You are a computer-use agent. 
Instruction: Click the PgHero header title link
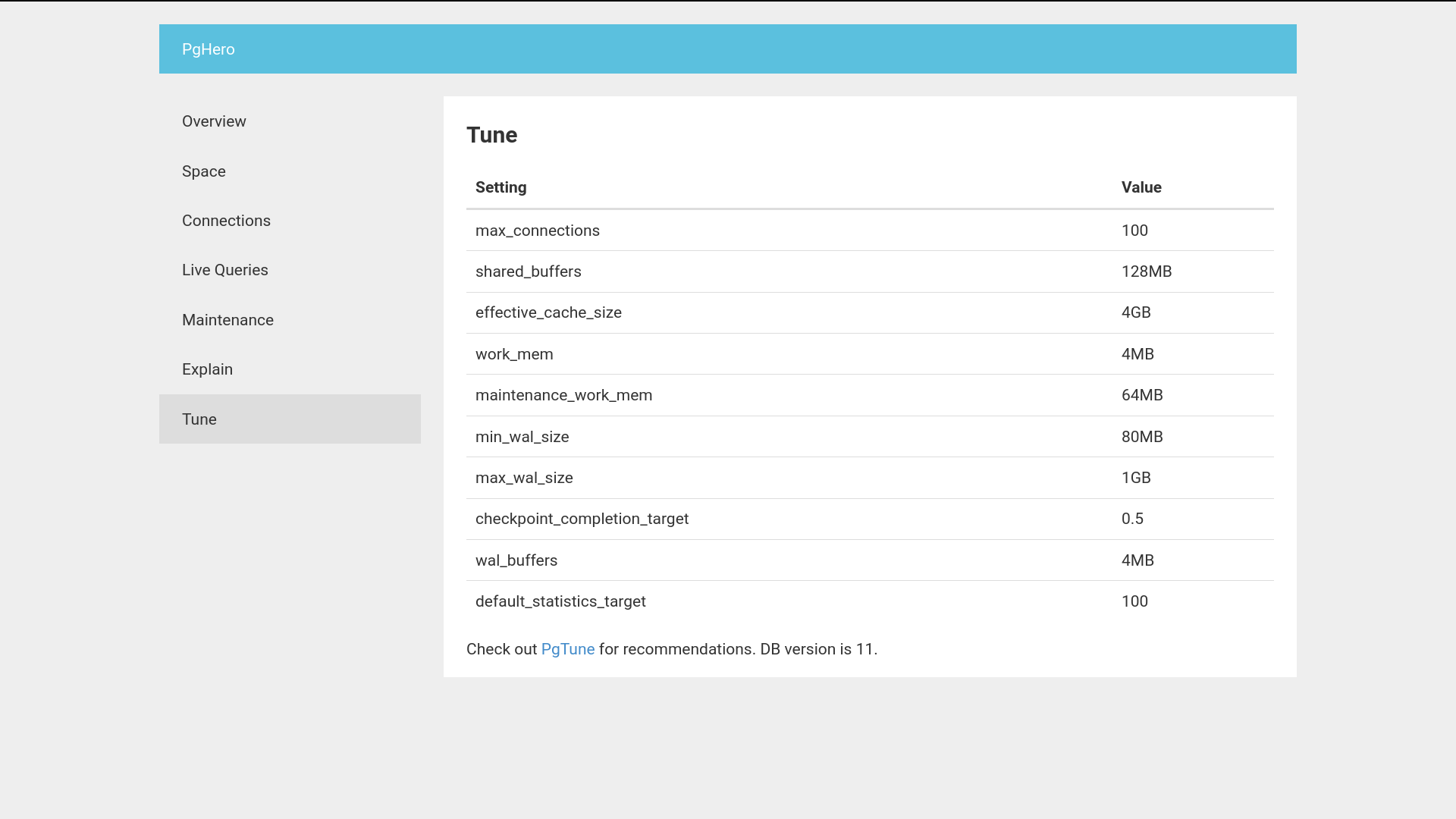[208, 49]
